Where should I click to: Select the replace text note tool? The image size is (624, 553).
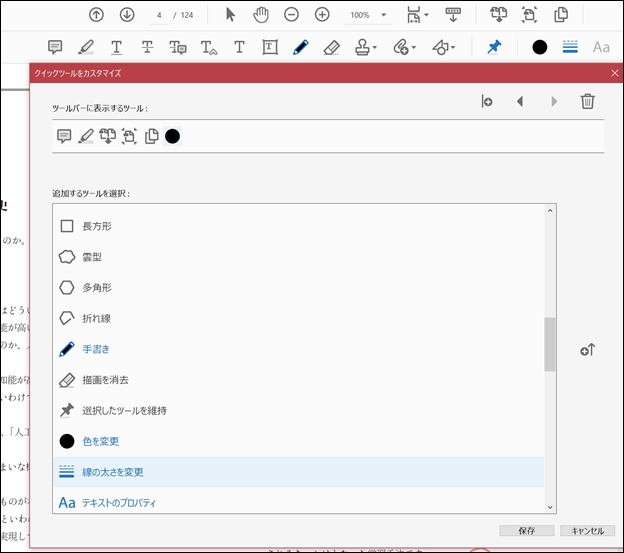pyautogui.click(x=178, y=47)
